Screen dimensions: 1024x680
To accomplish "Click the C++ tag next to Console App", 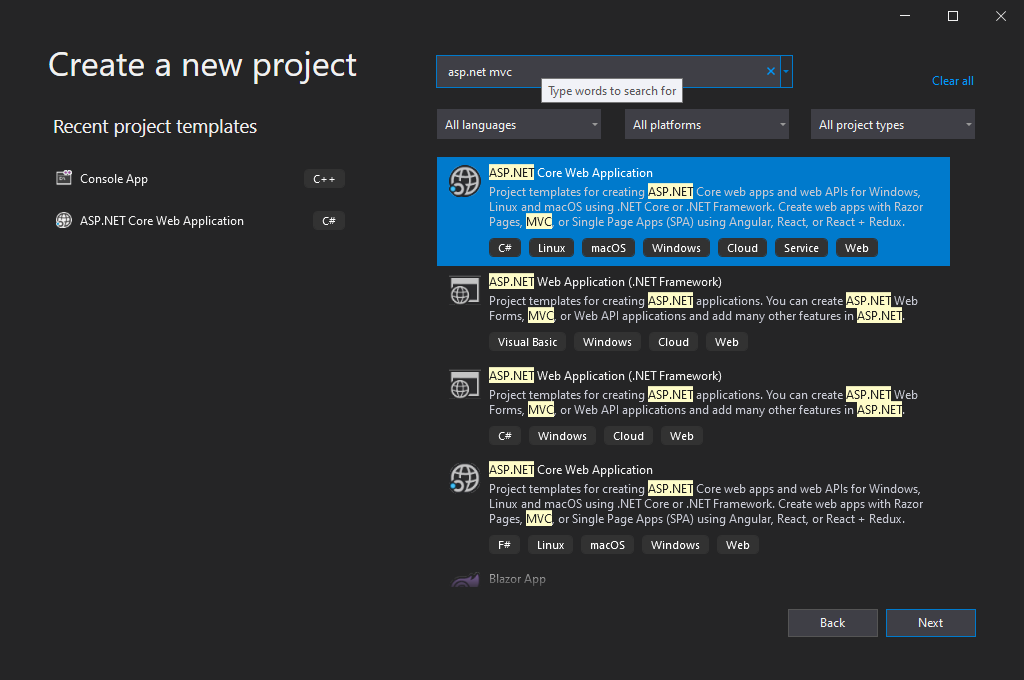I will 324,178.
